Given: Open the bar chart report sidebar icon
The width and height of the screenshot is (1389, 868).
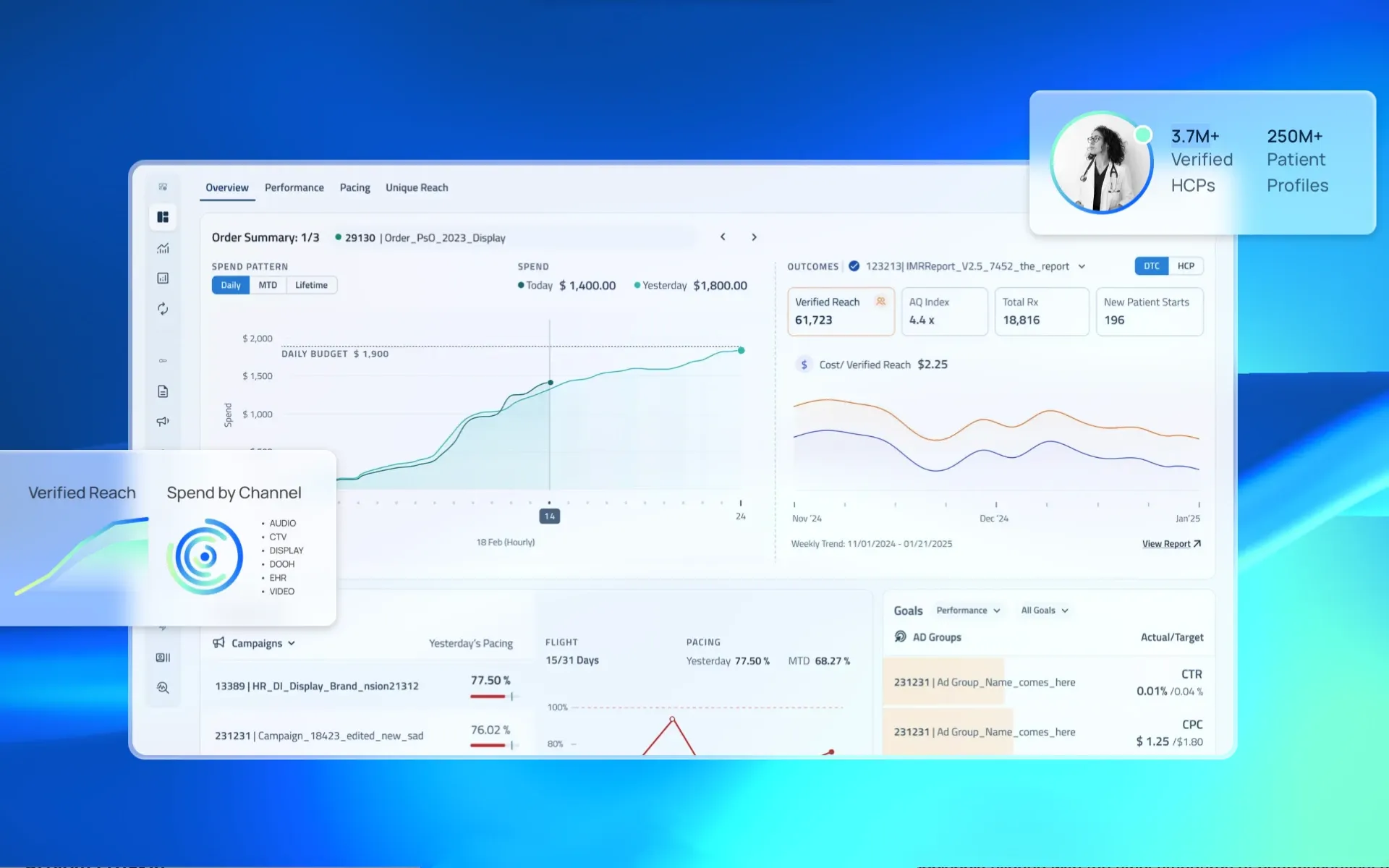Looking at the screenshot, I should click(163, 278).
